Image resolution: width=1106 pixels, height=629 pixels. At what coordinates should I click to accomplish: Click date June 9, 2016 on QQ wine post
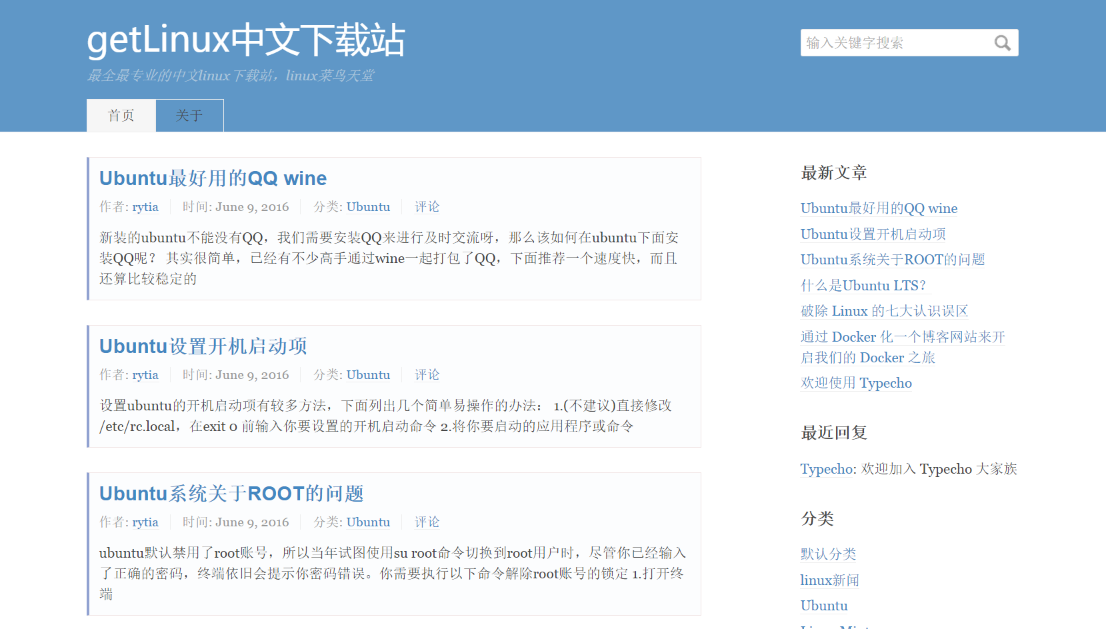252,207
